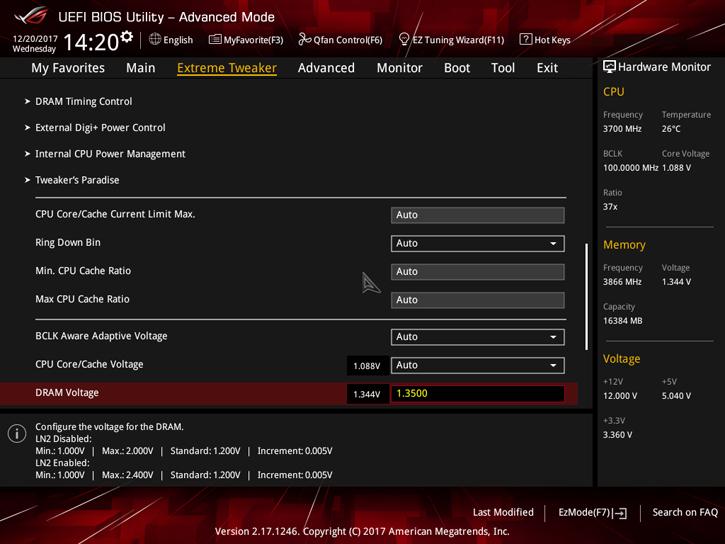Click the BCLK 100.0000 MHz value
Image resolution: width=725 pixels, height=544 pixels.
coord(630,168)
